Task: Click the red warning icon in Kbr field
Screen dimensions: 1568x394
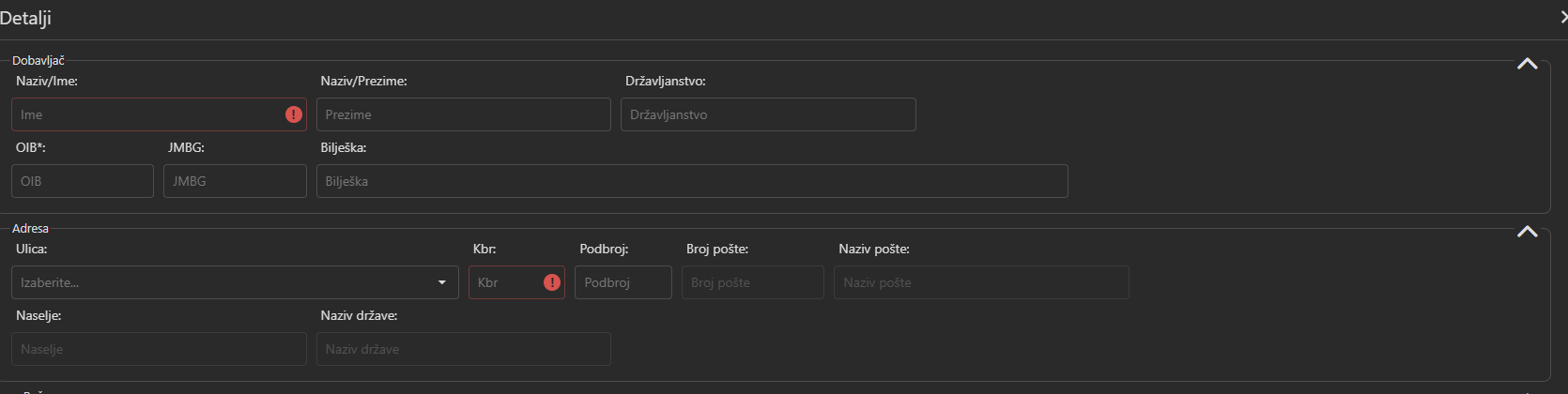Action: point(552,282)
